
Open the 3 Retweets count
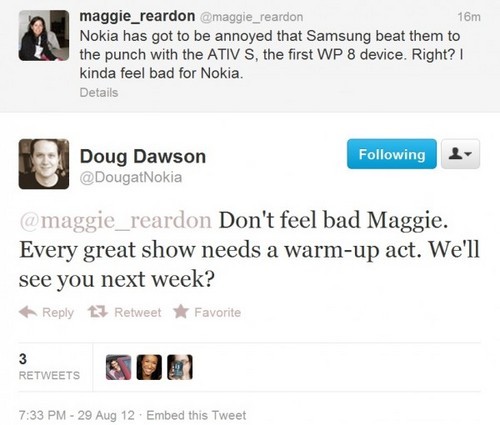[49, 367]
